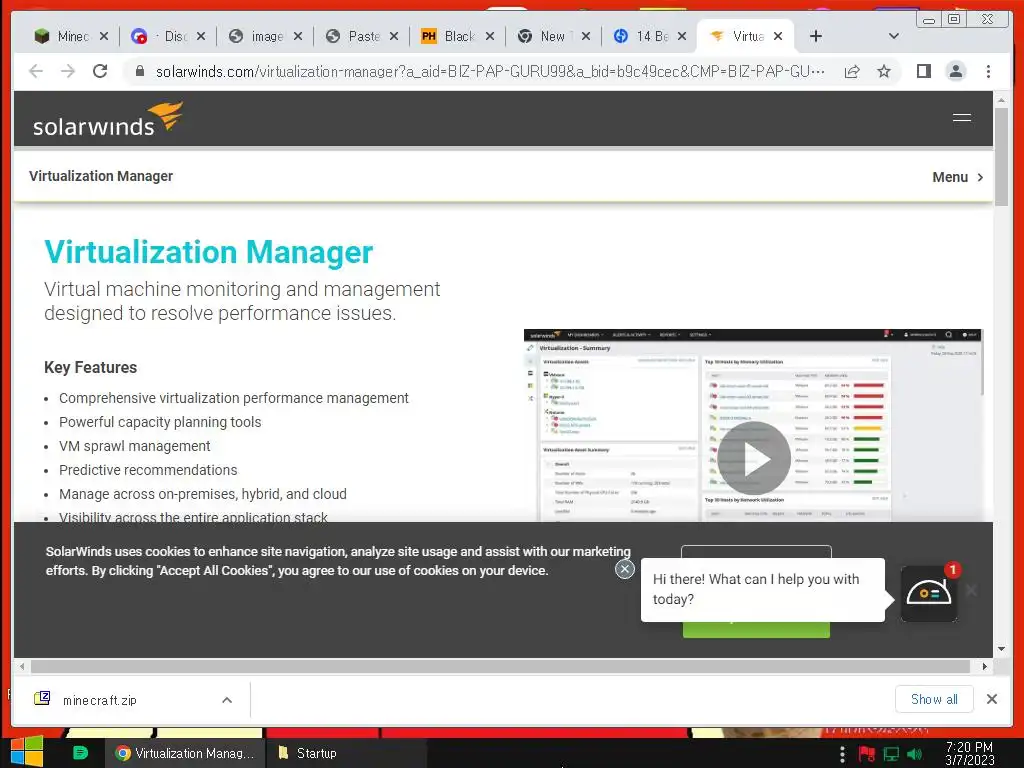The image size is (1024, 768).
Task: Switch to the Paste tab
Action: [354, 36]
